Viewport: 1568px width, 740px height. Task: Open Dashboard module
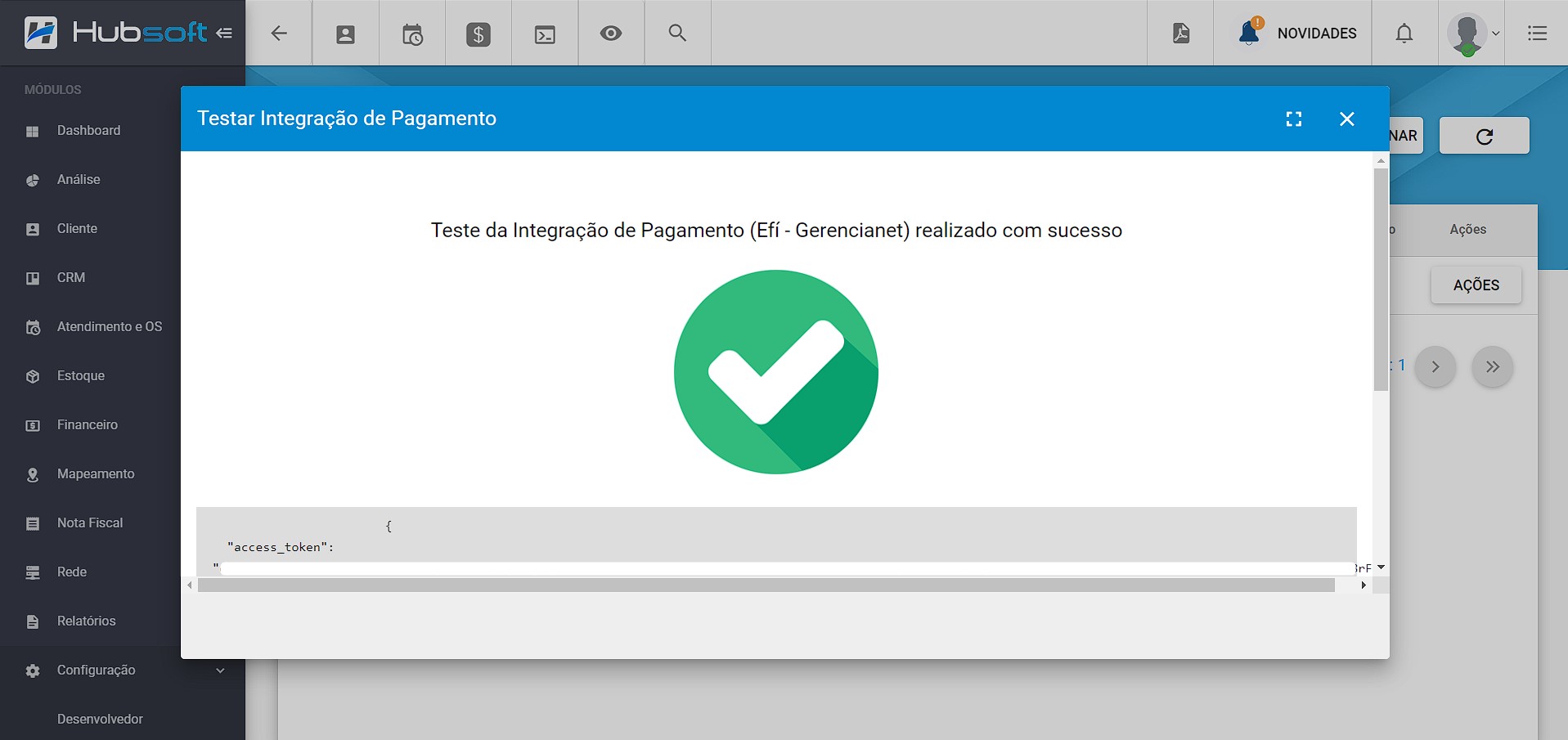[x=90, y=131]
